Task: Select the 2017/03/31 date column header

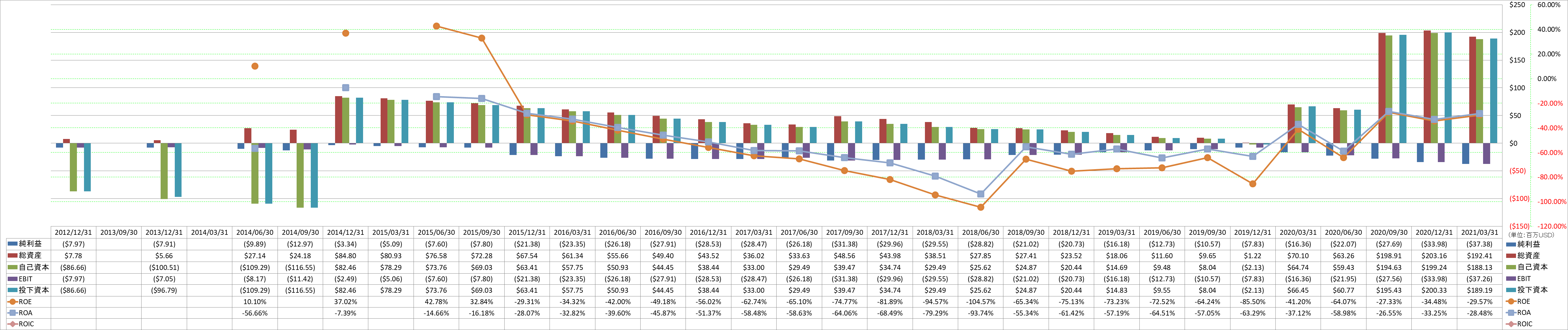Action: pyautogui.click(x=754, y=232)
